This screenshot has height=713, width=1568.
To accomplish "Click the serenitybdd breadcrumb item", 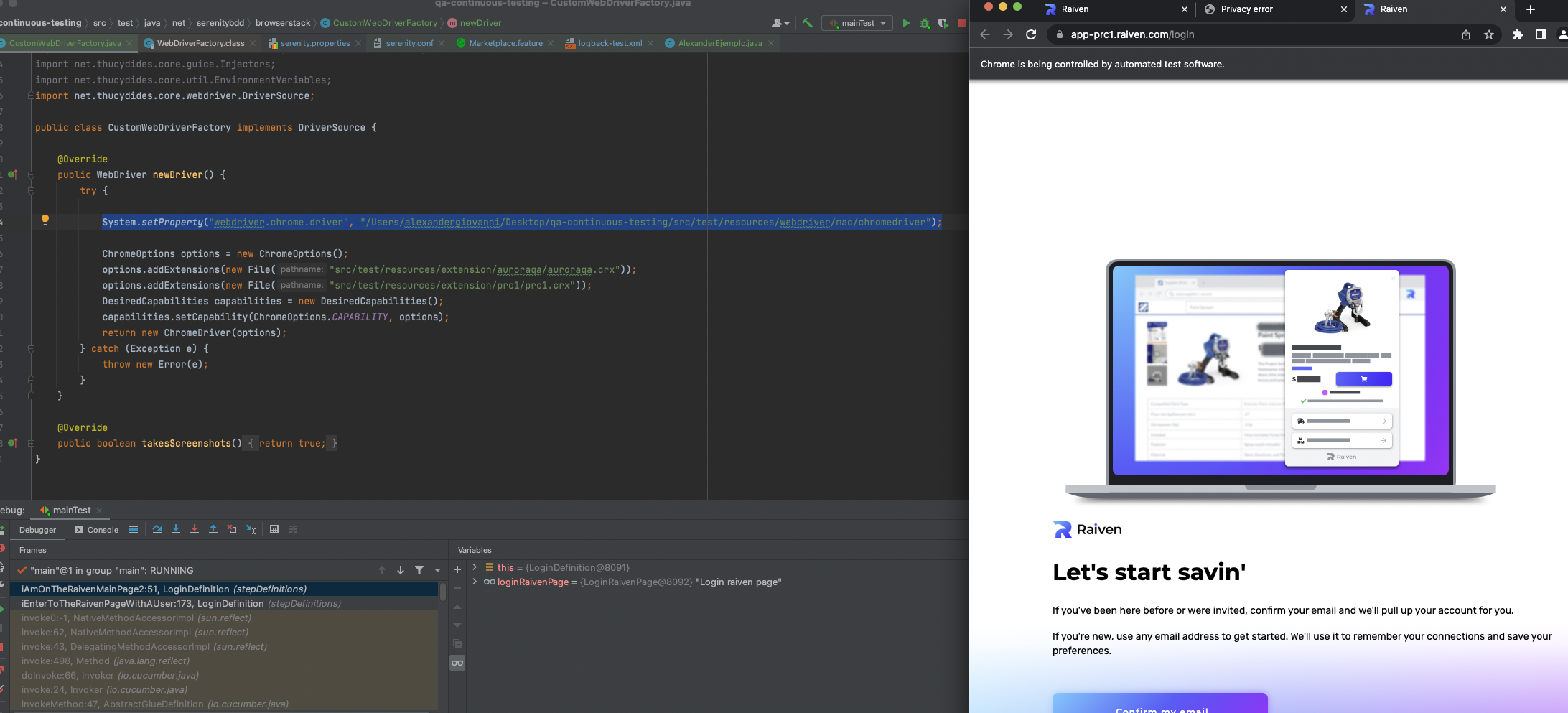I will click(220, 23).
